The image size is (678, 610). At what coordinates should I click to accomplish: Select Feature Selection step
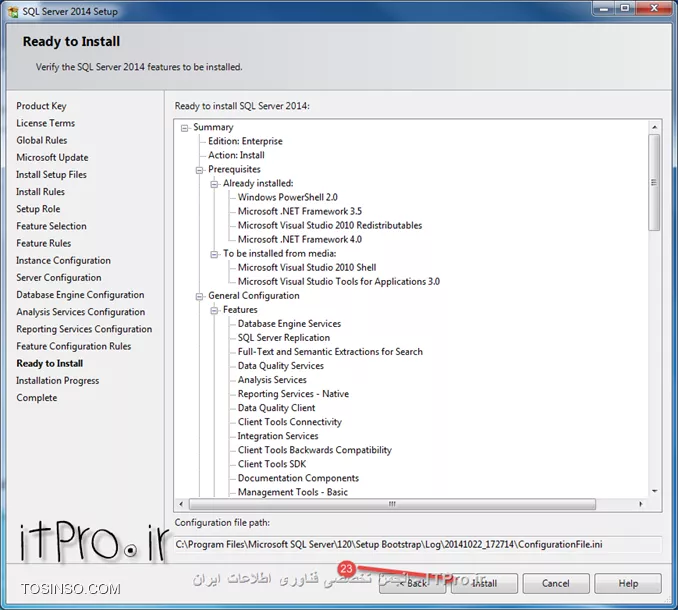pyautogui.click(x=51, y=226)
